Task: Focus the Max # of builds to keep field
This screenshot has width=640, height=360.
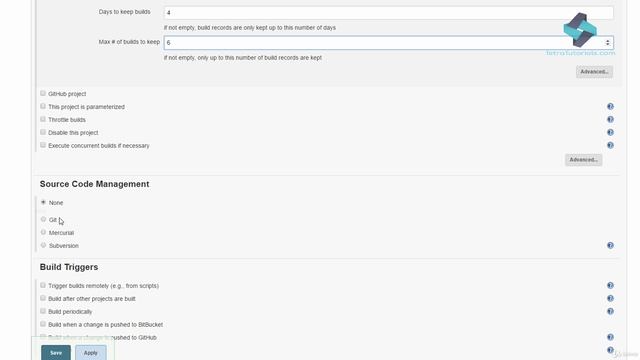Action: (389, 42)
